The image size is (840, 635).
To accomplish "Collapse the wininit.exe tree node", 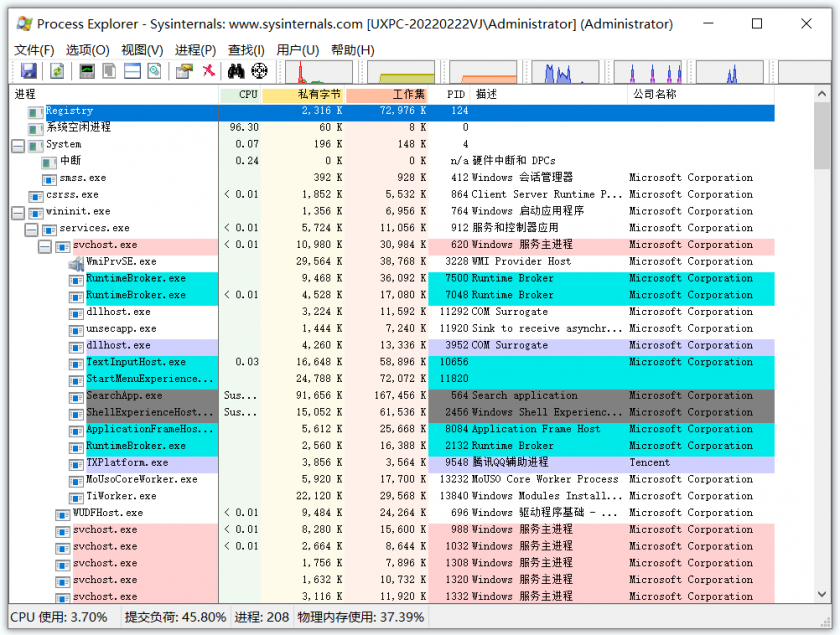I will pyautogui.click(x=18, y=212).
